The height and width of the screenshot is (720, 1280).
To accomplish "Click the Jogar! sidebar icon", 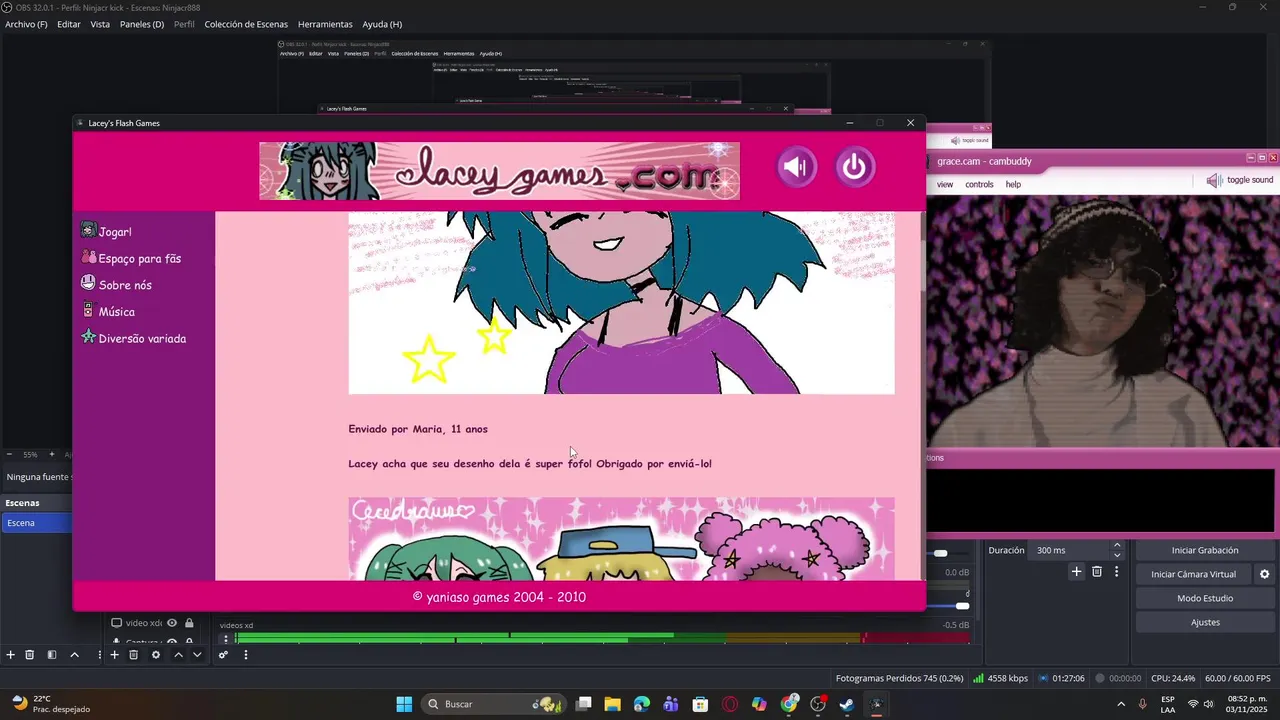I will (89, 231).
